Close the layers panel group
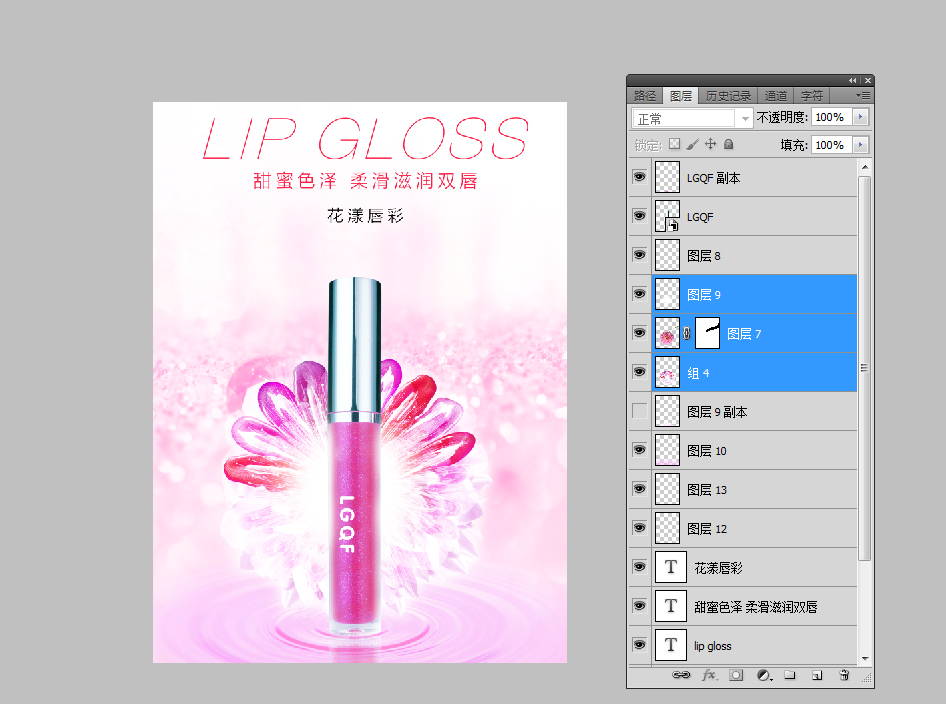The width and height of the screenshot is (946, 704). click(x=868, y=80)
